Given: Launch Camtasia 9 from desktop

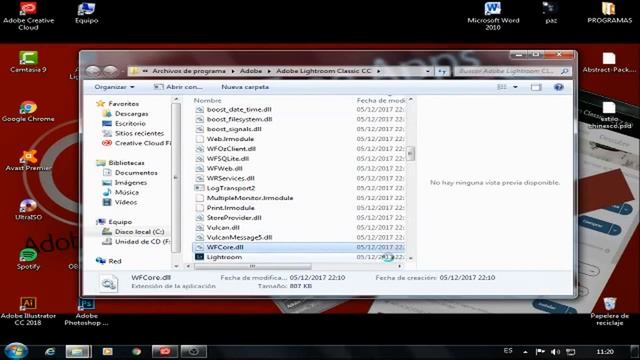Looking at the screenshot, I should point(28,62).
